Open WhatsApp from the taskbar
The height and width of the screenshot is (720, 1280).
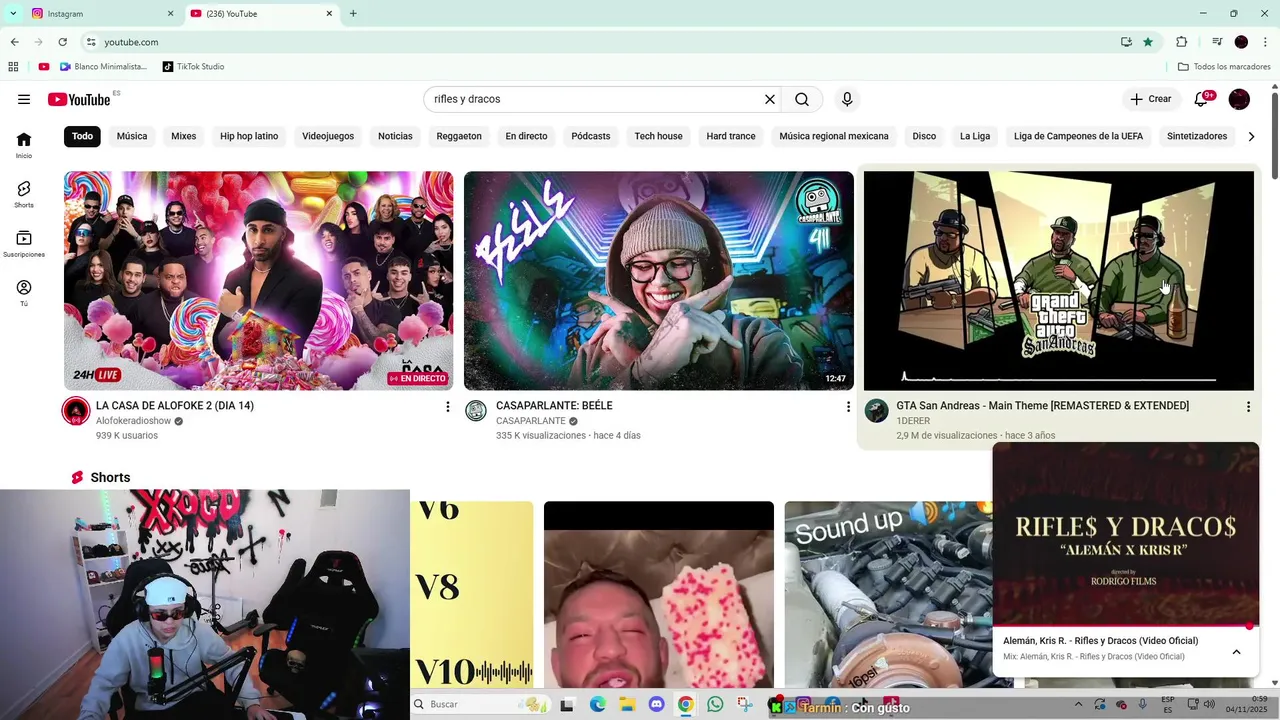715,704
